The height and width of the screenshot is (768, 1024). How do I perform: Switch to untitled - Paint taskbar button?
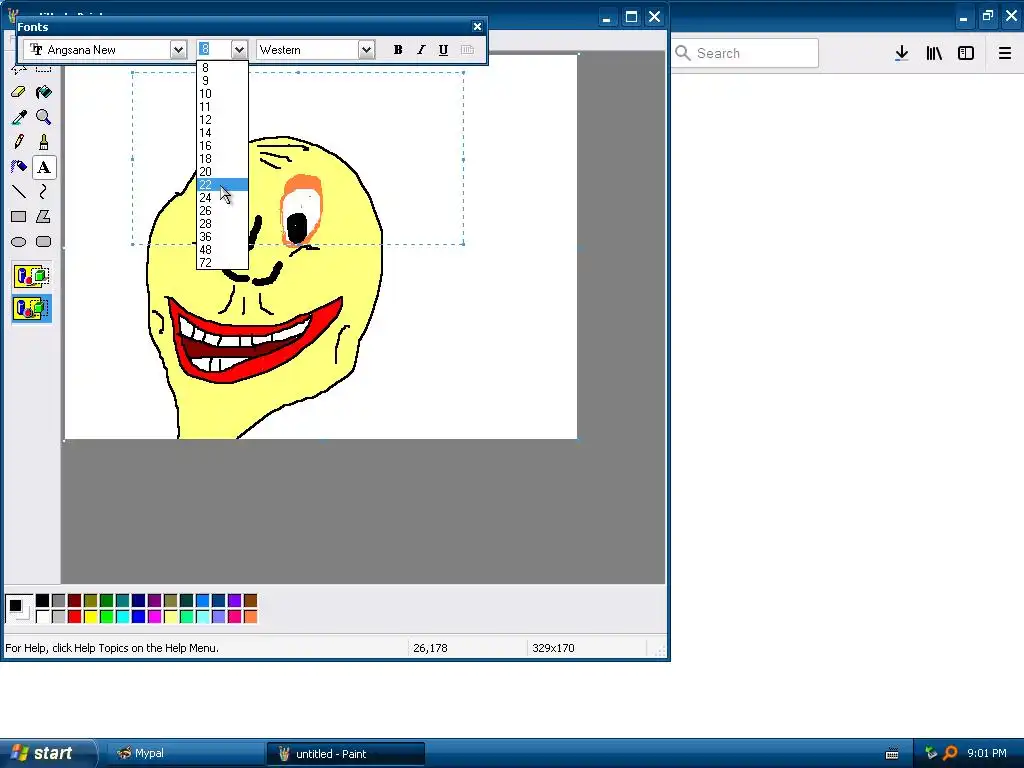pos(345,754)
